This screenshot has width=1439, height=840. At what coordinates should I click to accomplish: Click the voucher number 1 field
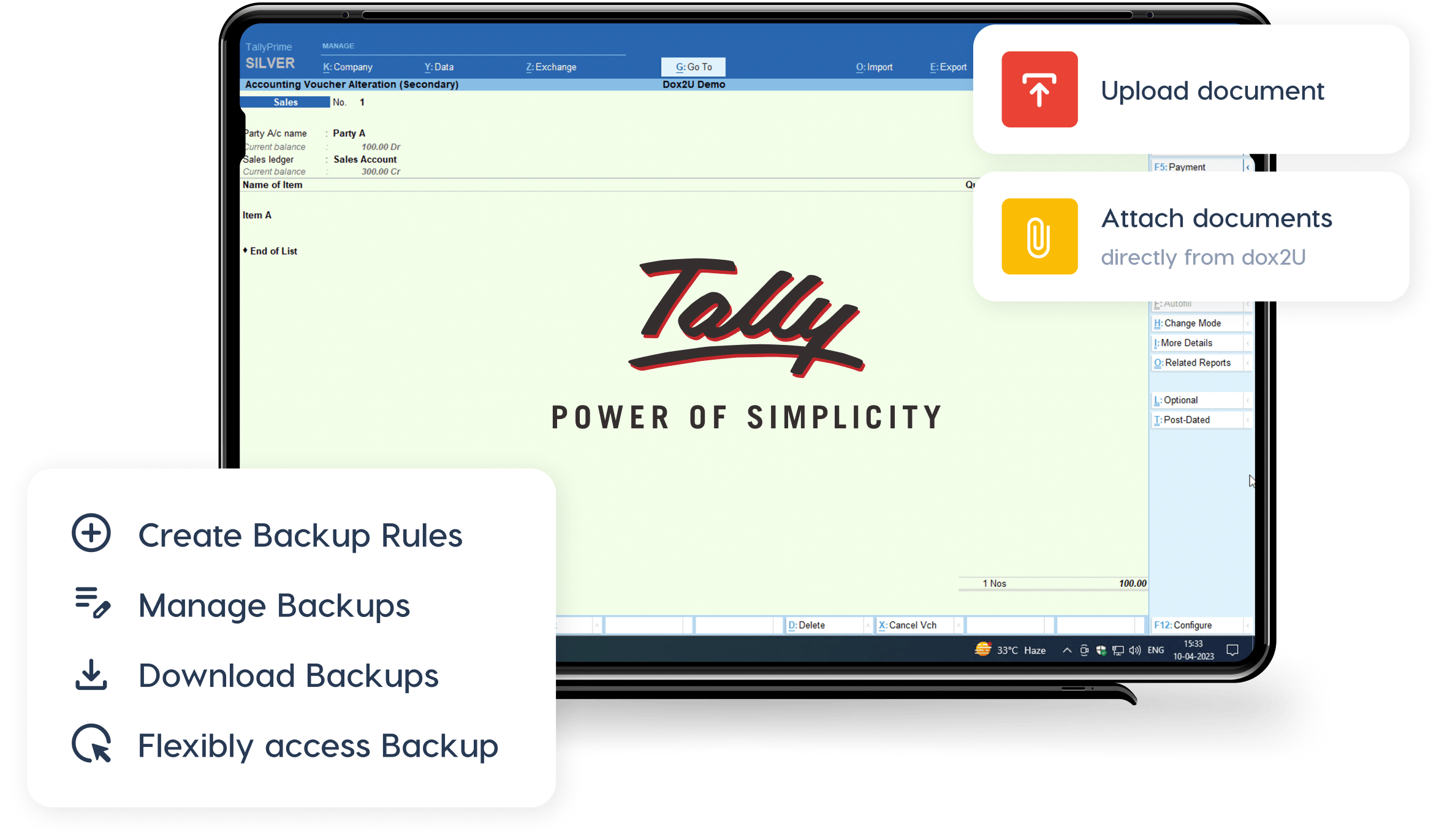362,102
